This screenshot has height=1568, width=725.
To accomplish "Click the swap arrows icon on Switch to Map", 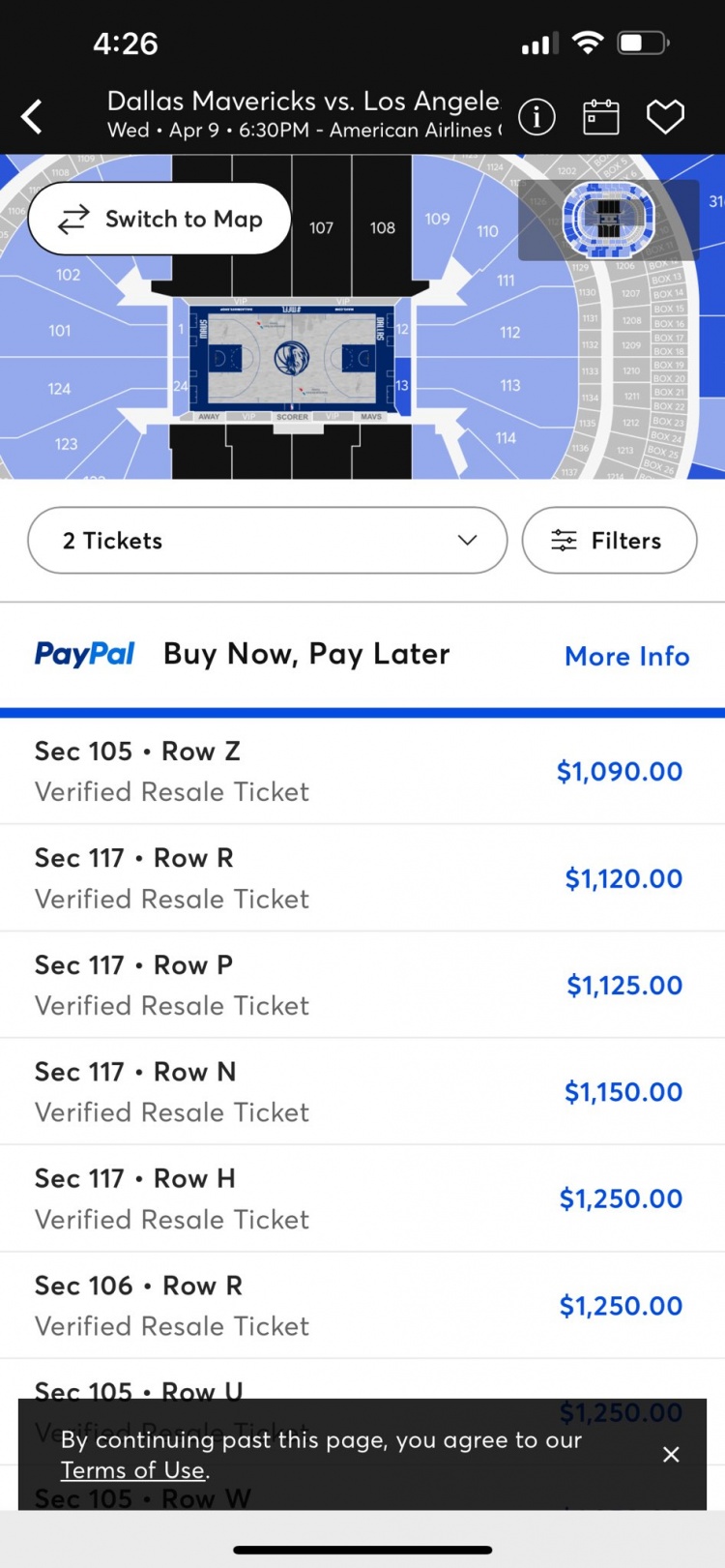I will tap(73, 220).
